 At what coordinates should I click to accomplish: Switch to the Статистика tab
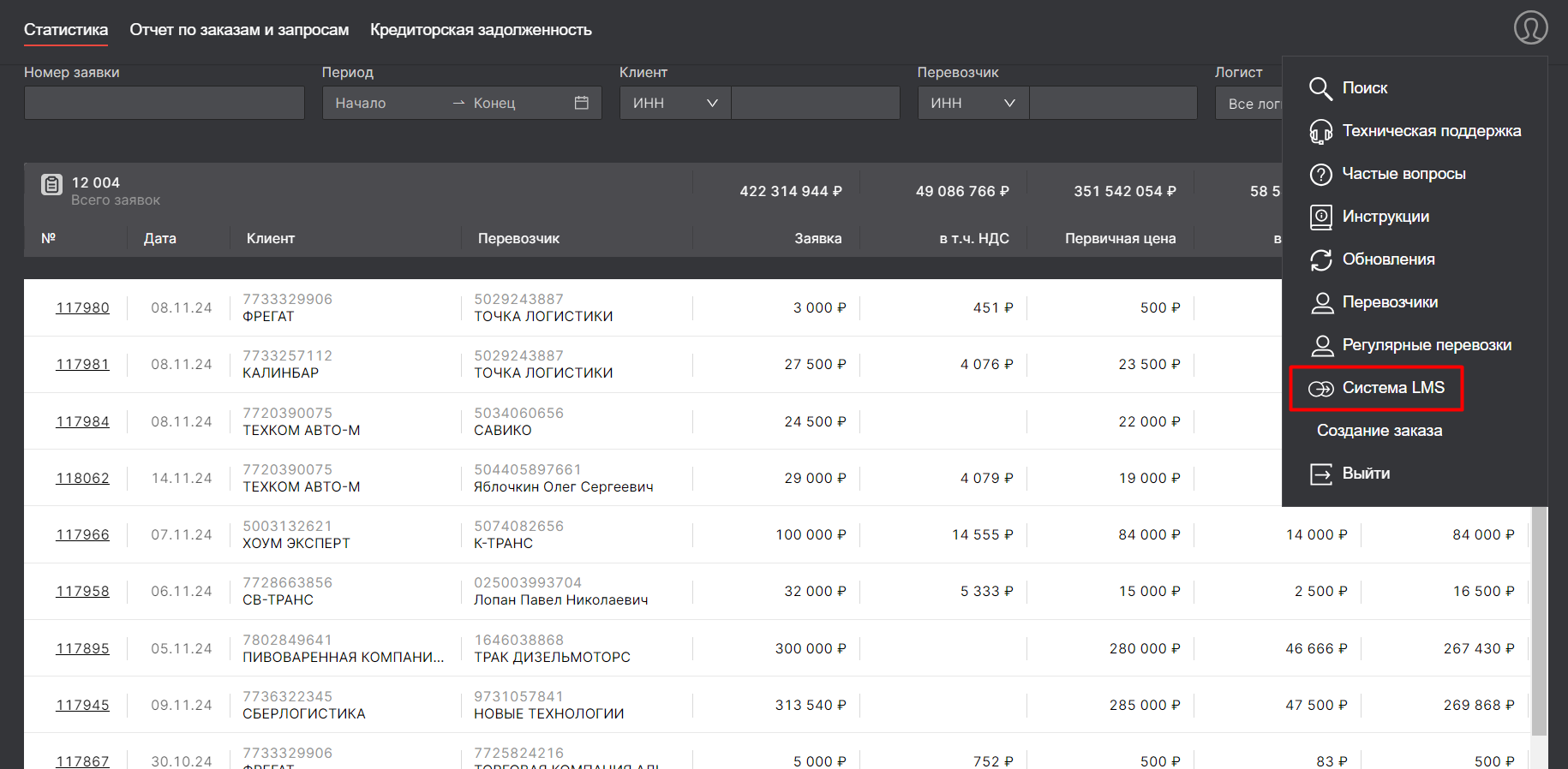point(66,29)
